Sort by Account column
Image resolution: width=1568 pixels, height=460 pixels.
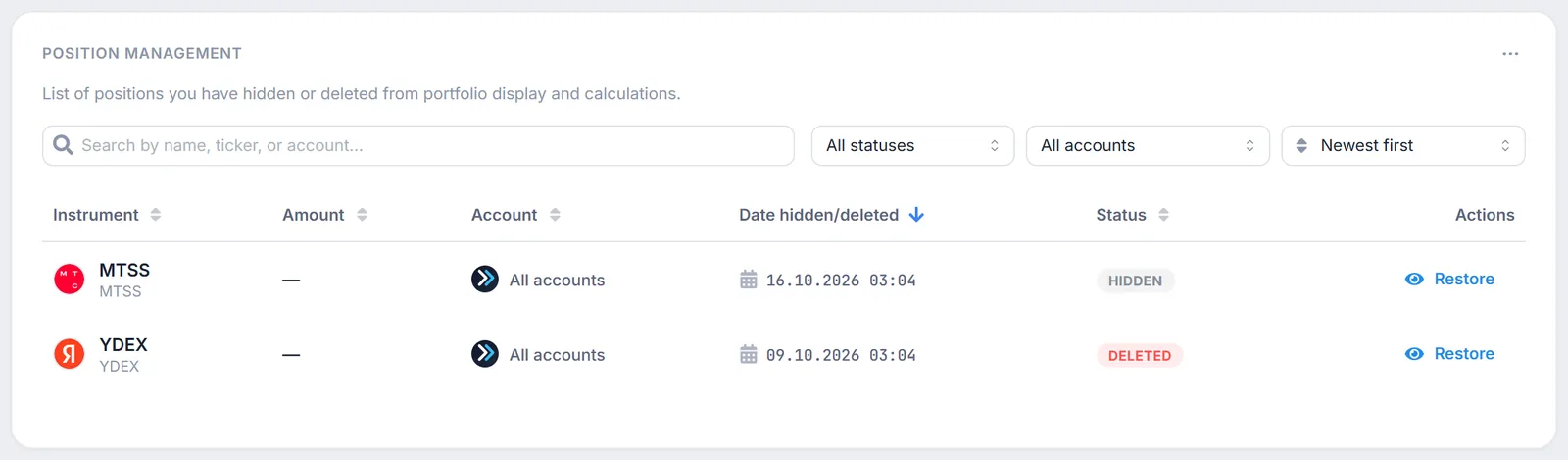[515, 215]
